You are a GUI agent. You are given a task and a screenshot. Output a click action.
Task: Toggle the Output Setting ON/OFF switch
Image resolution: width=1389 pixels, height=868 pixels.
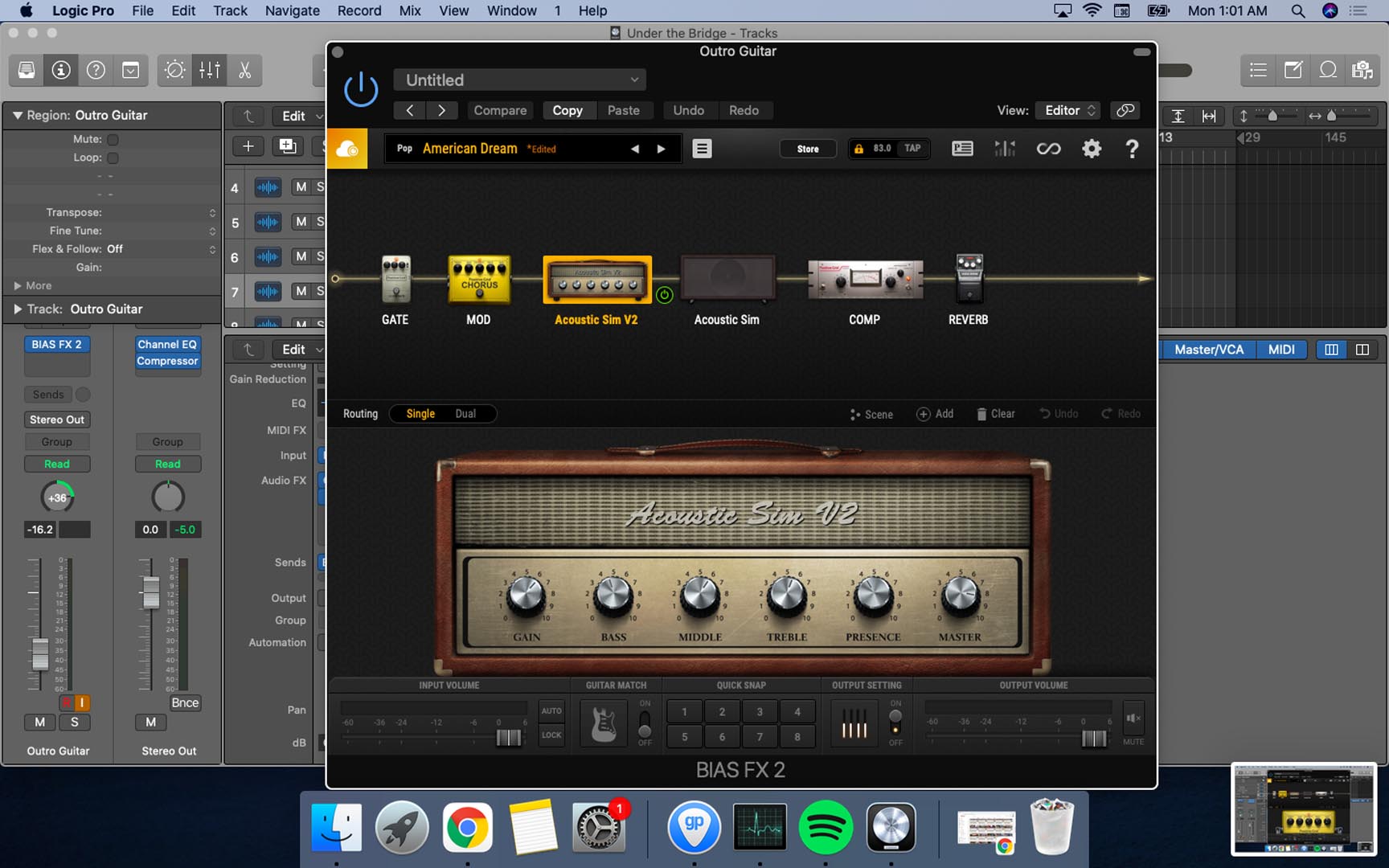click(895, 722)
